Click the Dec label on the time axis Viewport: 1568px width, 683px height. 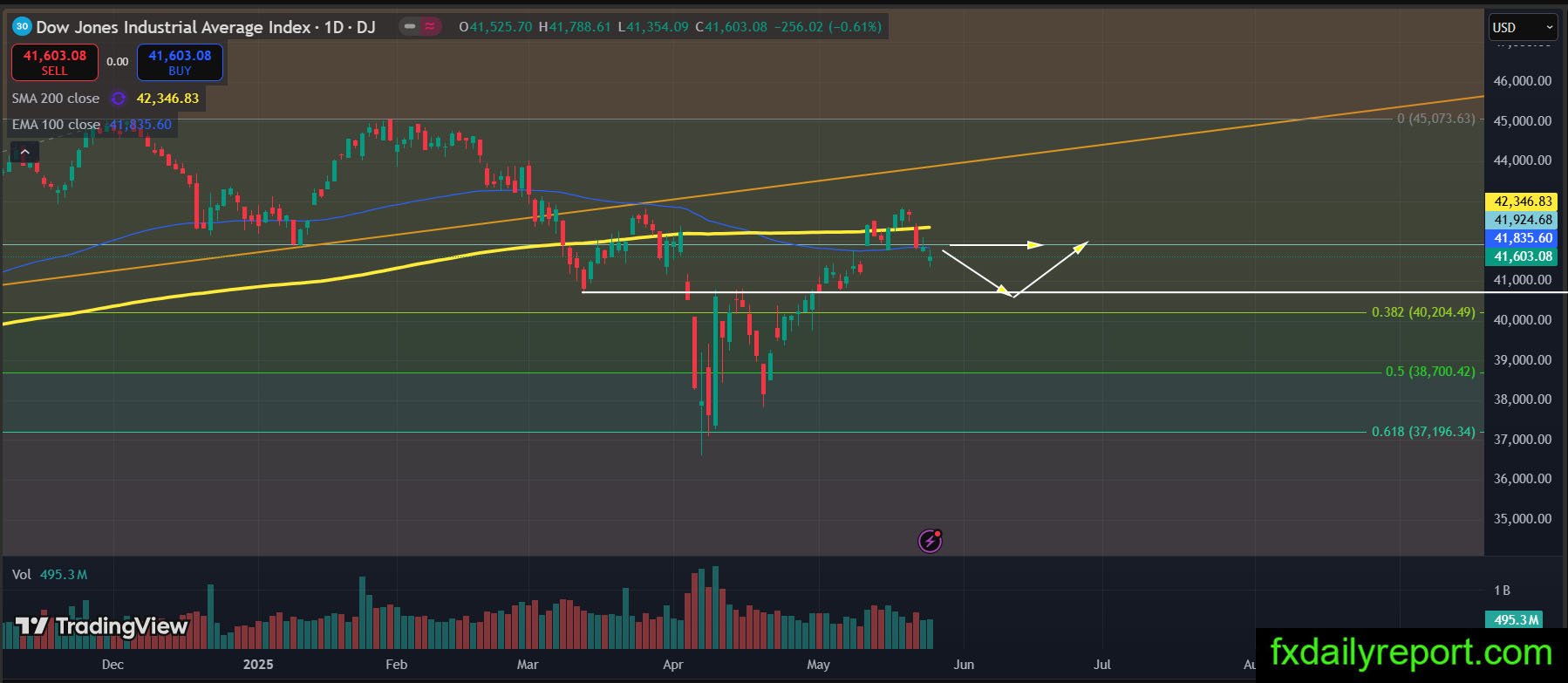pos(112,665)
